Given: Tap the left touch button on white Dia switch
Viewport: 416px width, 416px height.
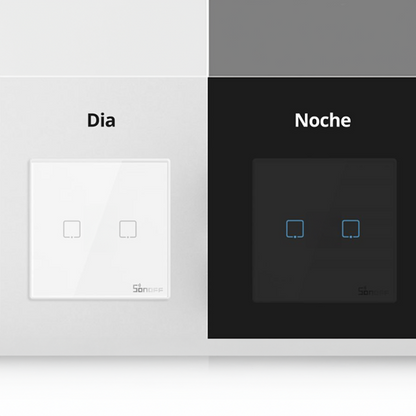Looking at the screenshot, I should pos(72,229).
